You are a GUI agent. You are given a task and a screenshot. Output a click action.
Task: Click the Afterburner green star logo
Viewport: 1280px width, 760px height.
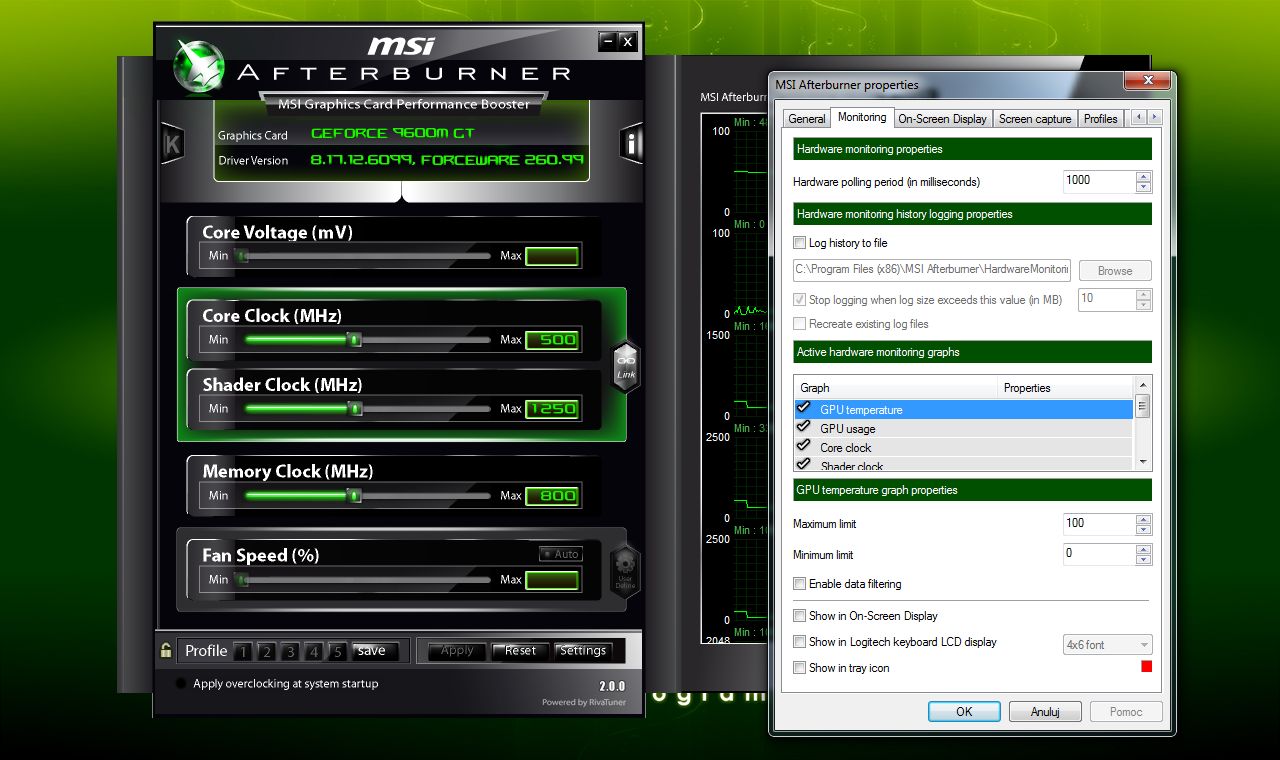(x=199, y=66)
